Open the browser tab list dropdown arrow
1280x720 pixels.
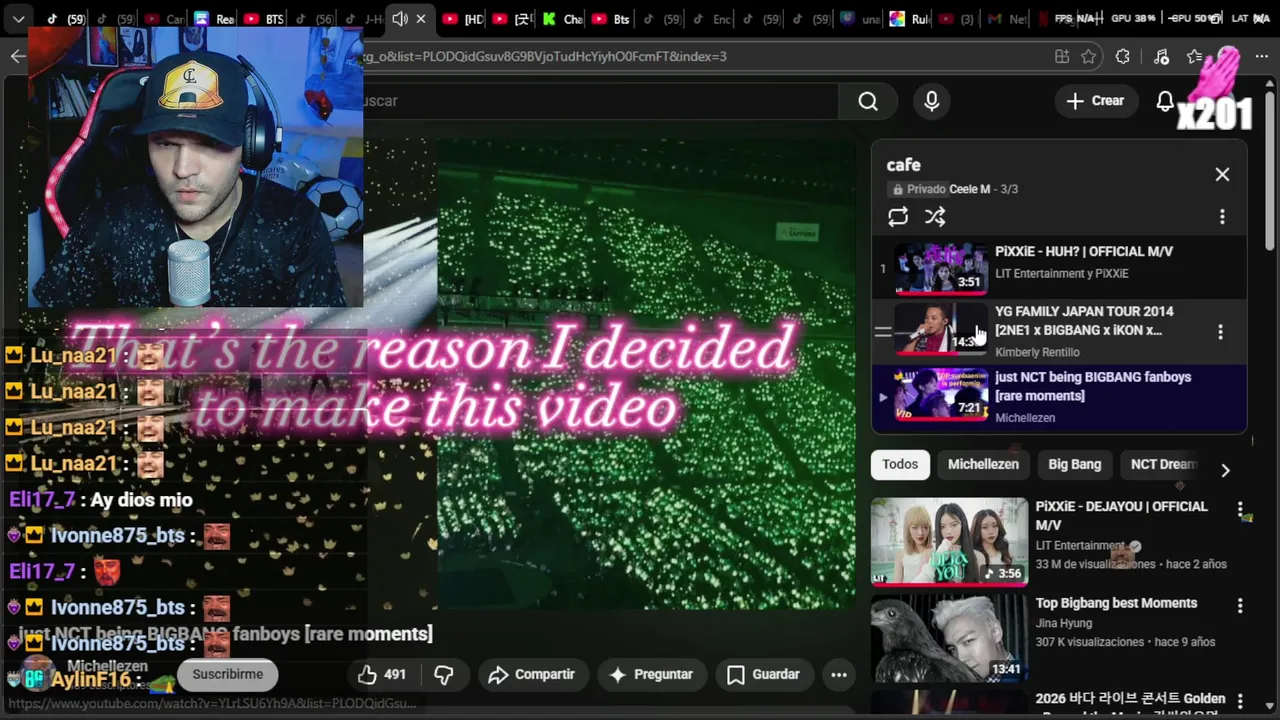[x=18, y=19]
